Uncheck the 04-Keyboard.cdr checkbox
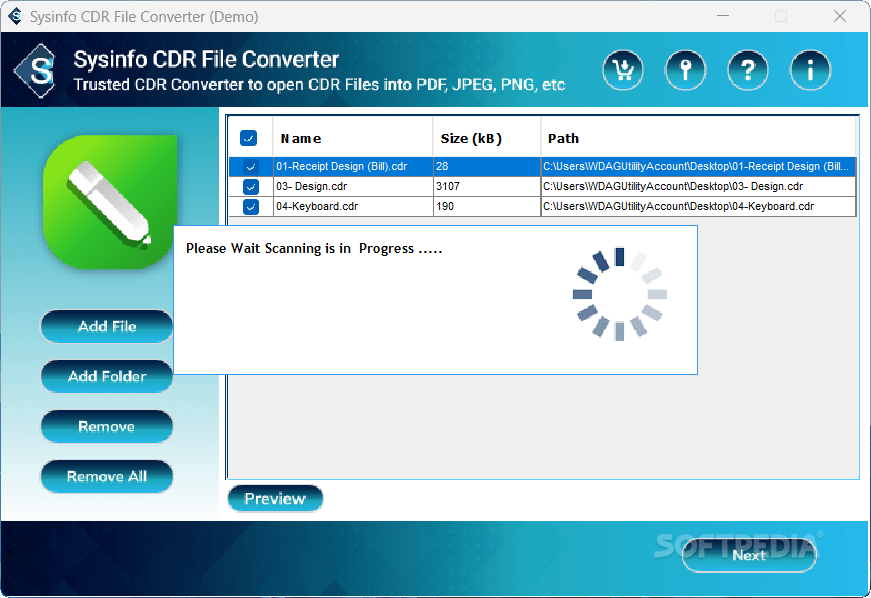 [x=248, y=207]
